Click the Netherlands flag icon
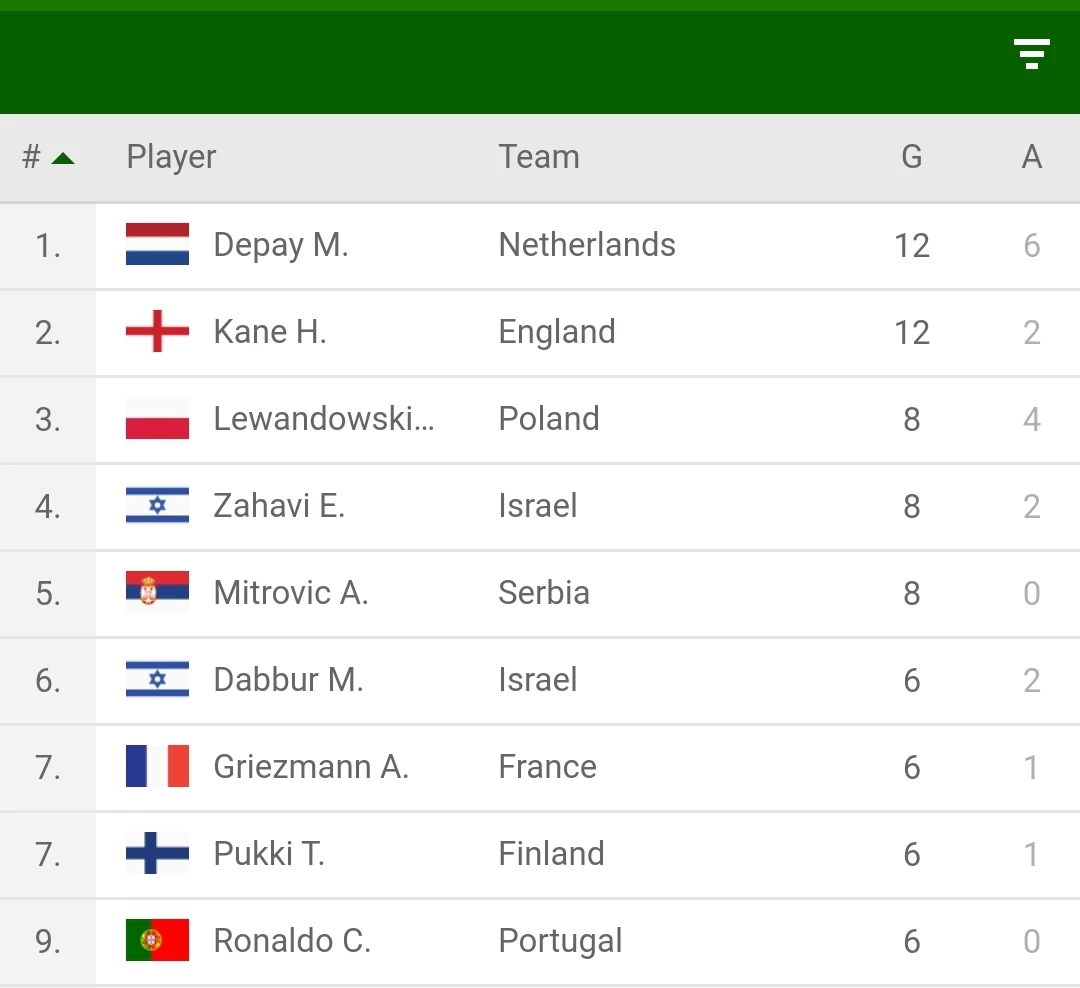1080x988 pixels. 157,244
